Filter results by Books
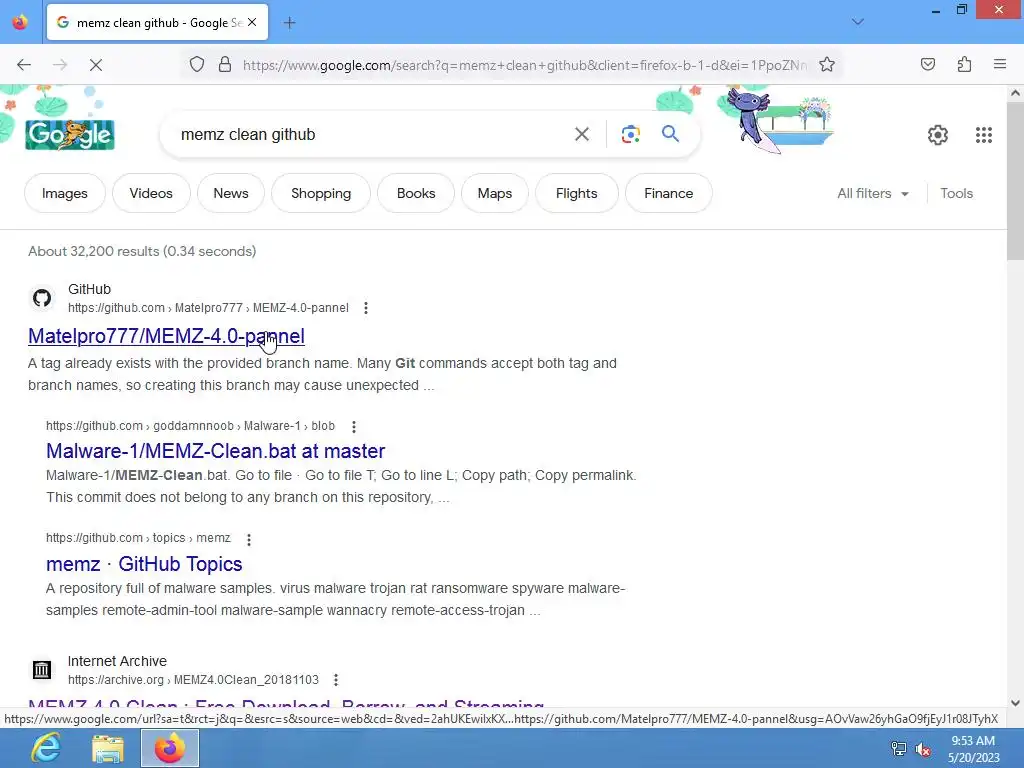Viewport: 1024px width, 768px height. tap(415, 193)
